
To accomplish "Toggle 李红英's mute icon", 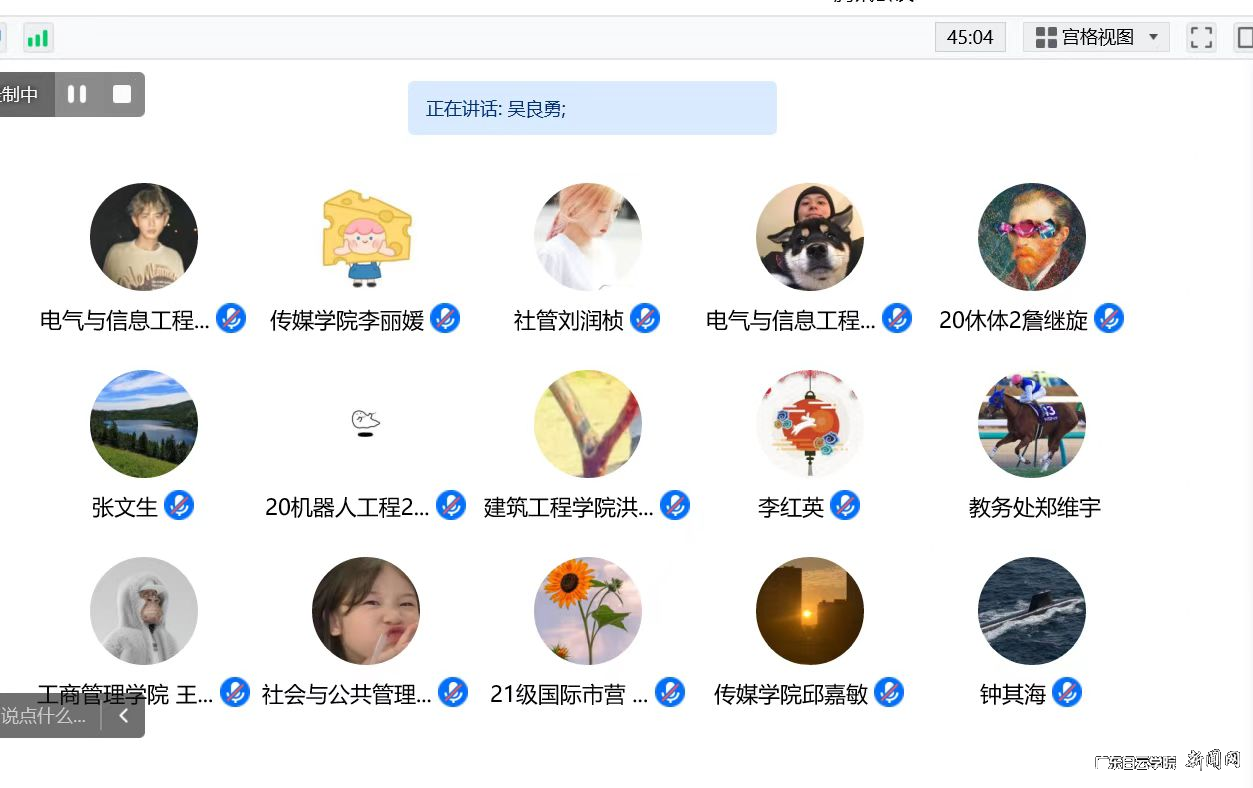I will point(846,506).
